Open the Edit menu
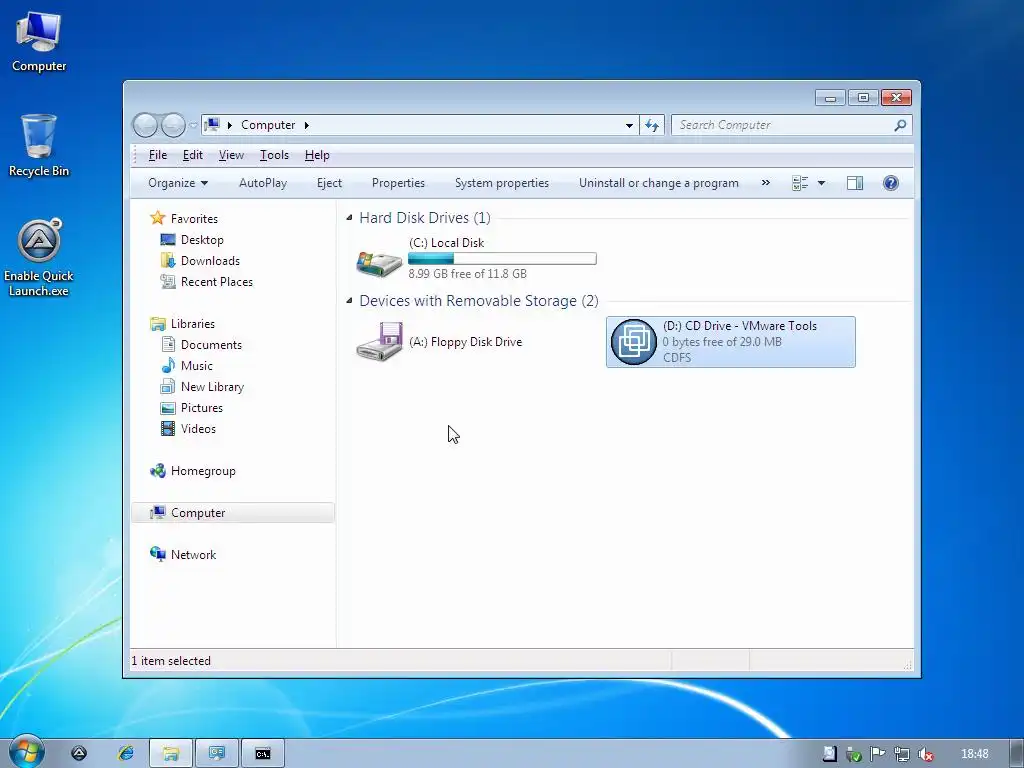 192,155
